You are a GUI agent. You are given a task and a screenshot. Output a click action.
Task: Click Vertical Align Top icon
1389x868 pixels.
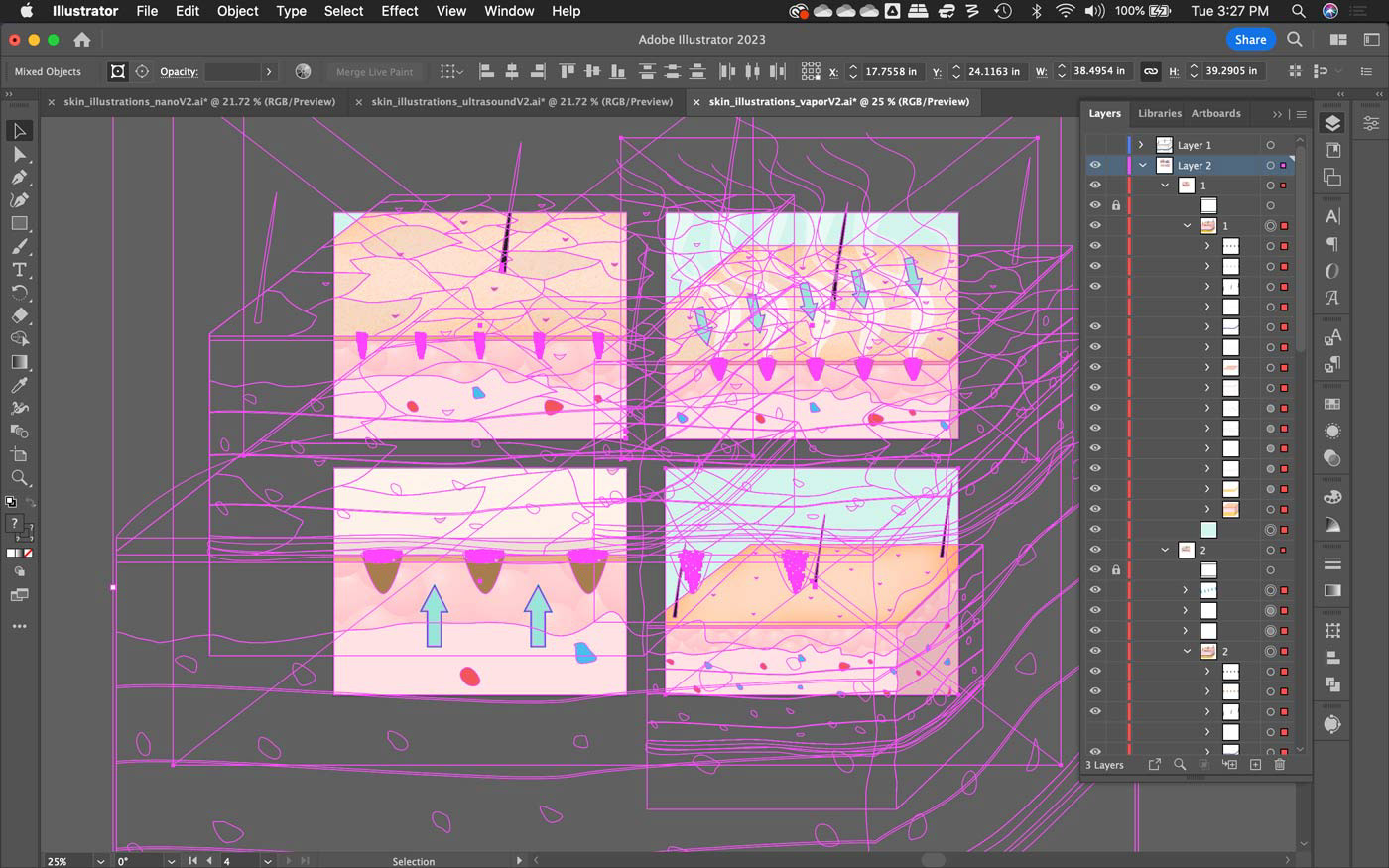pos(568,71)
